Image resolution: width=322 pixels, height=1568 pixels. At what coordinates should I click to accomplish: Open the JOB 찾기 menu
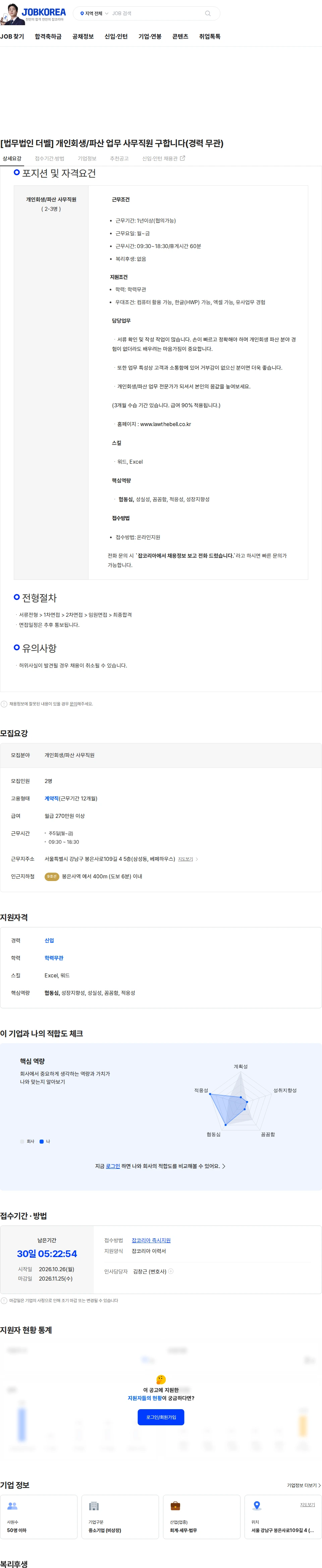pyautogui.click(x=12, y=37)
